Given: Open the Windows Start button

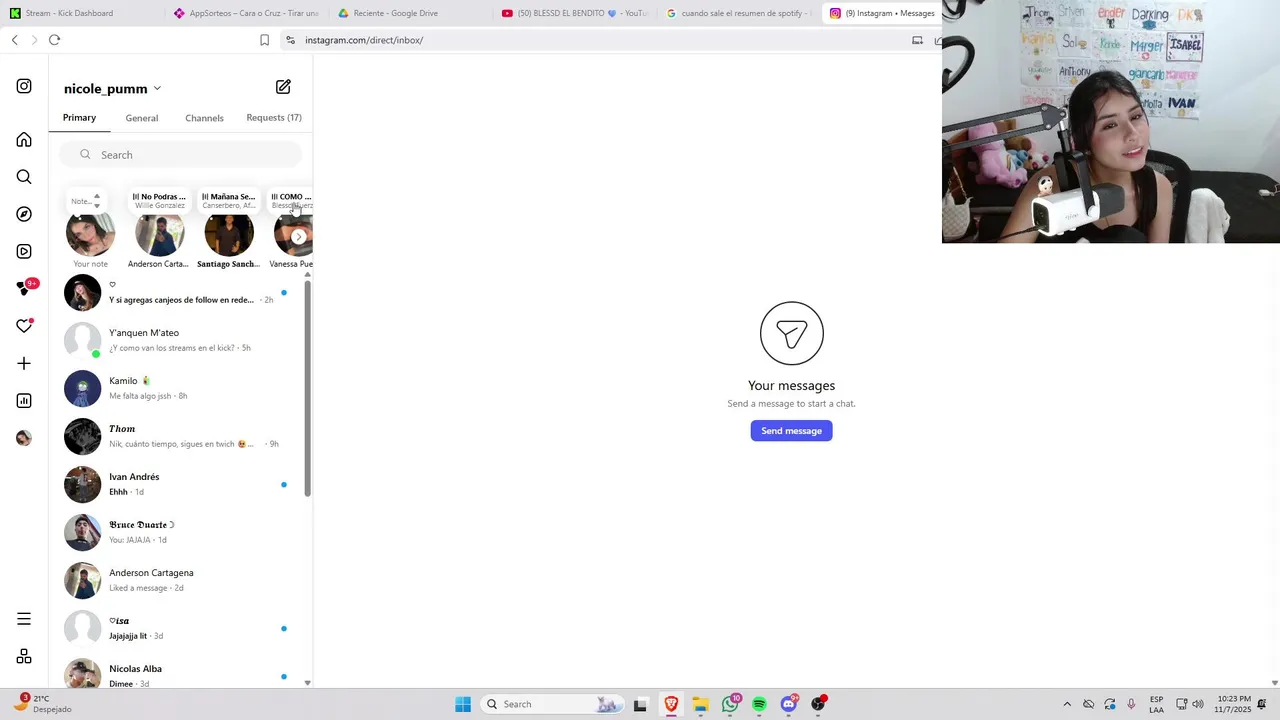Looking at the screenshot, I should point(463,704).
